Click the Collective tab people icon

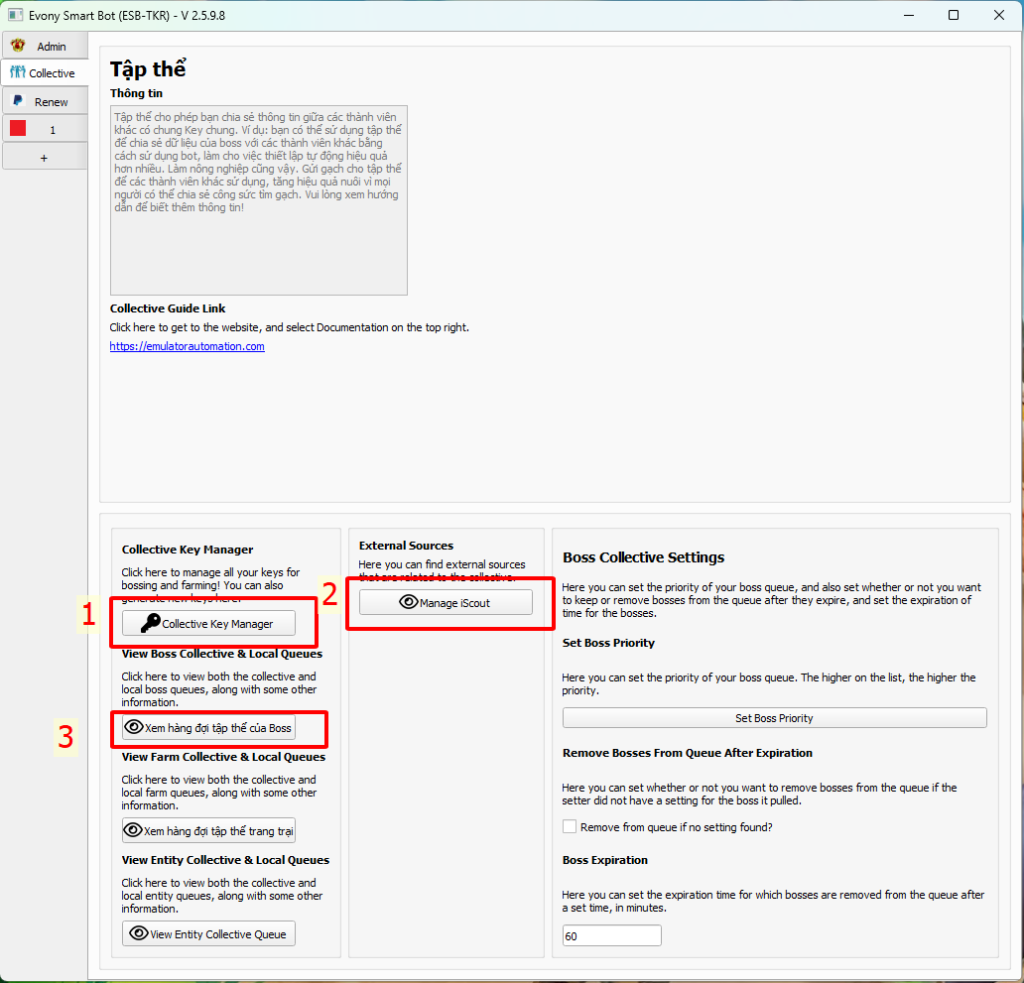click(x=18, y=73)
